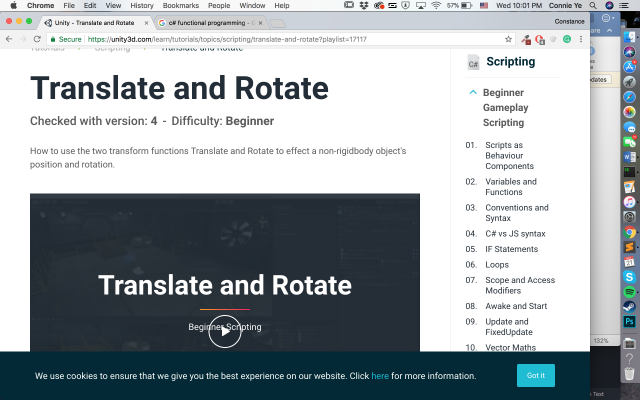The image size is (640, 400).
Task: Switch to the Unity Translate and Rotate tab
Action: pyautogui.click(x=95, y=23)
